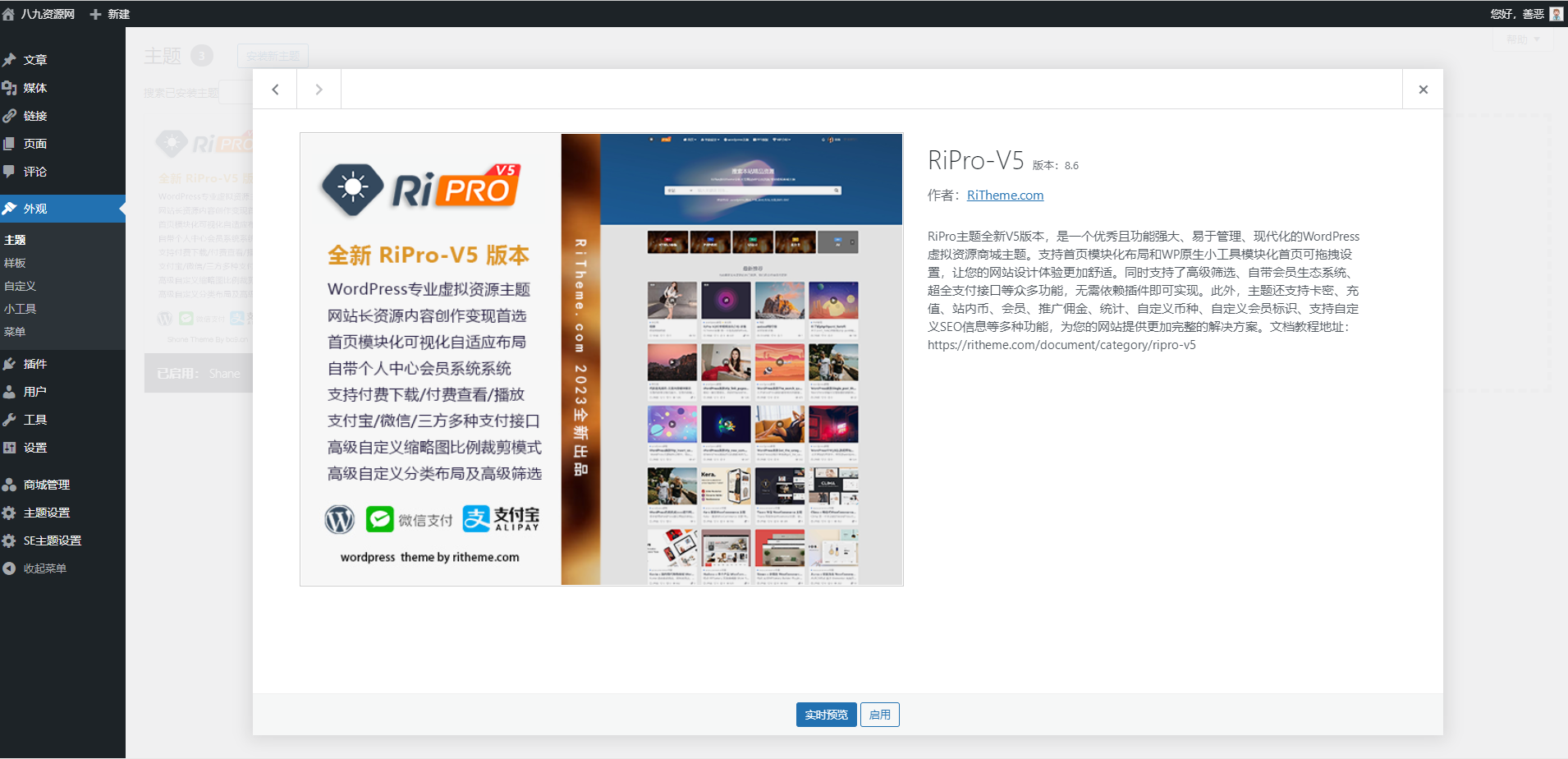Click the gear icon for 主题设置
Screen dimensions: 1568x759
point(9,513)
